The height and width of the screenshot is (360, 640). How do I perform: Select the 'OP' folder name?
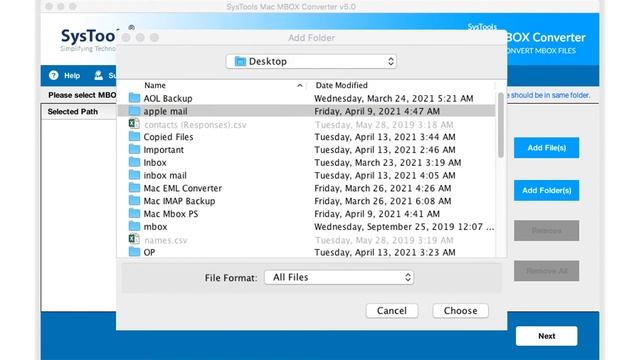[149, 252]
